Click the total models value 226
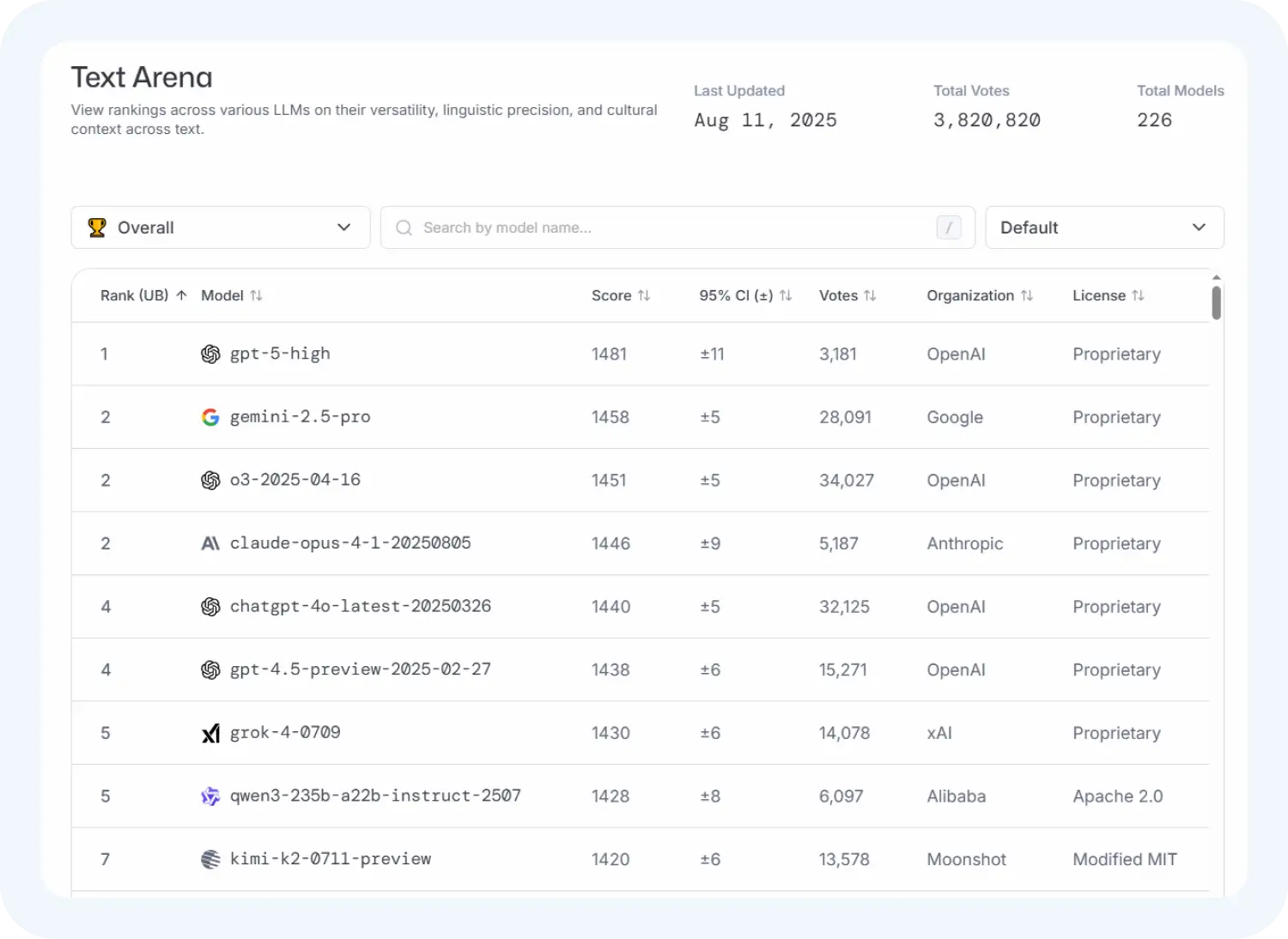This screenshot has height=939, width=1288. (x=1154, y=120)
